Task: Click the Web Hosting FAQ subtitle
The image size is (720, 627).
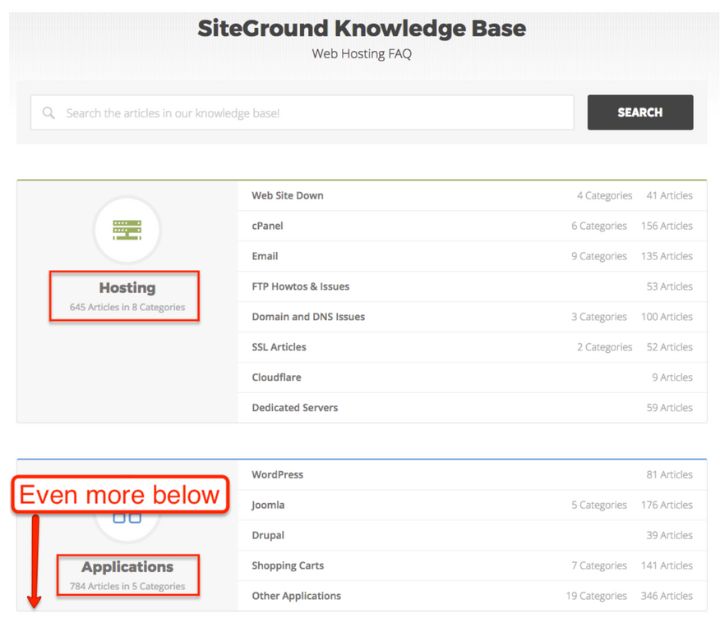Action: coord(362,54)
